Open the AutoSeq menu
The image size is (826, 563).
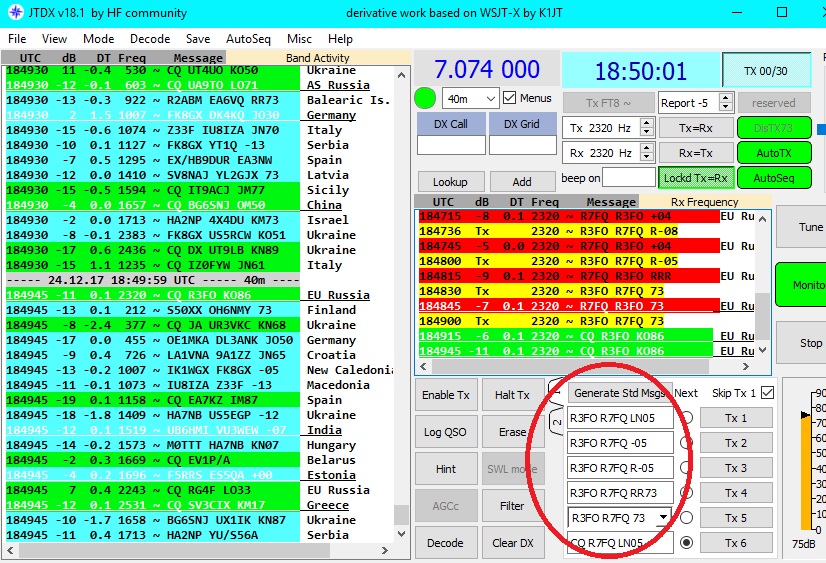(248, 39)
